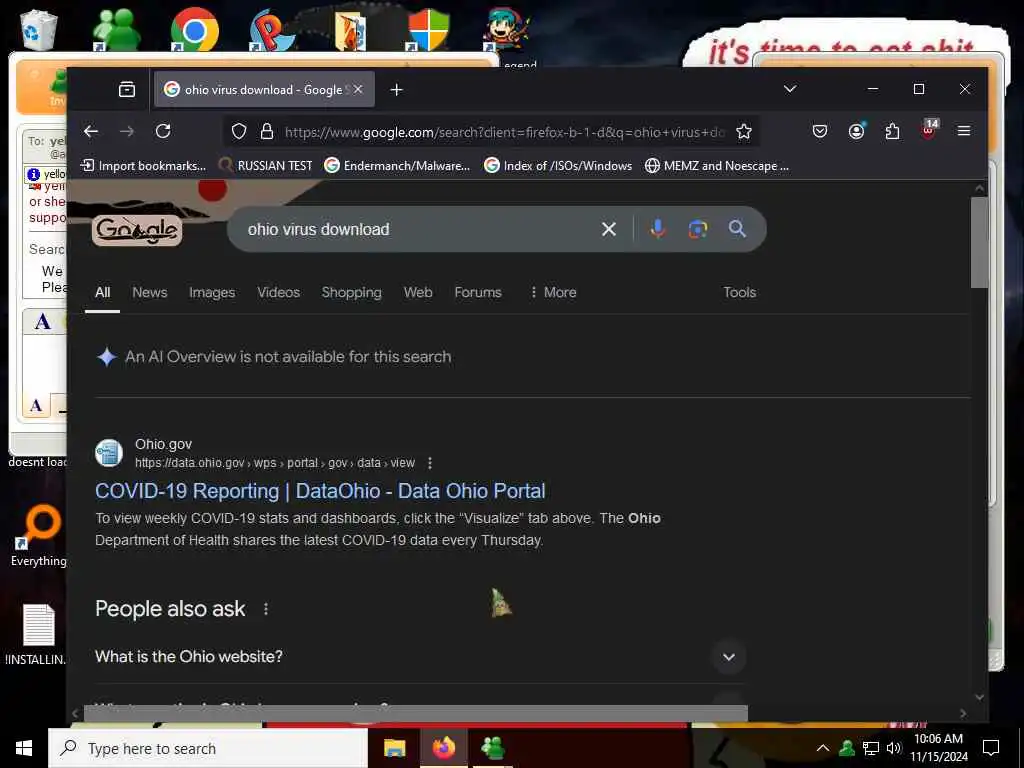Screen dimensions: 1024x768
Task: Start voice search with microphone icon
Action: pyautogui.click(x=658, y=229)
